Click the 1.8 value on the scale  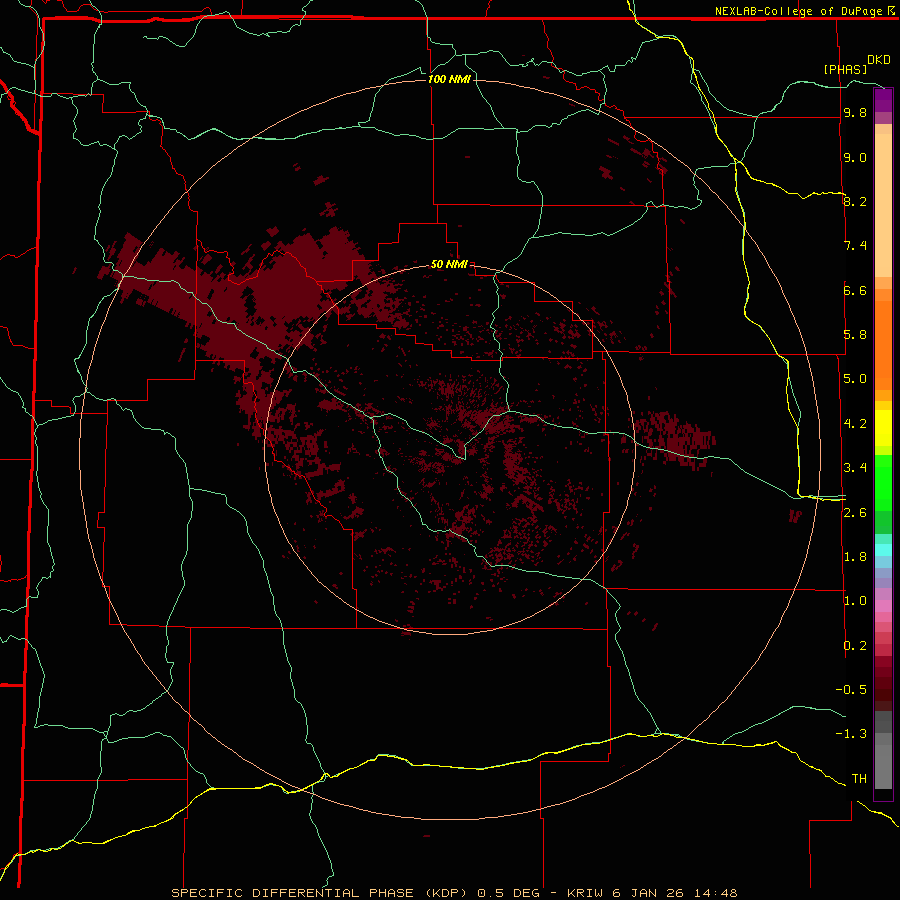tap(855, 557)
